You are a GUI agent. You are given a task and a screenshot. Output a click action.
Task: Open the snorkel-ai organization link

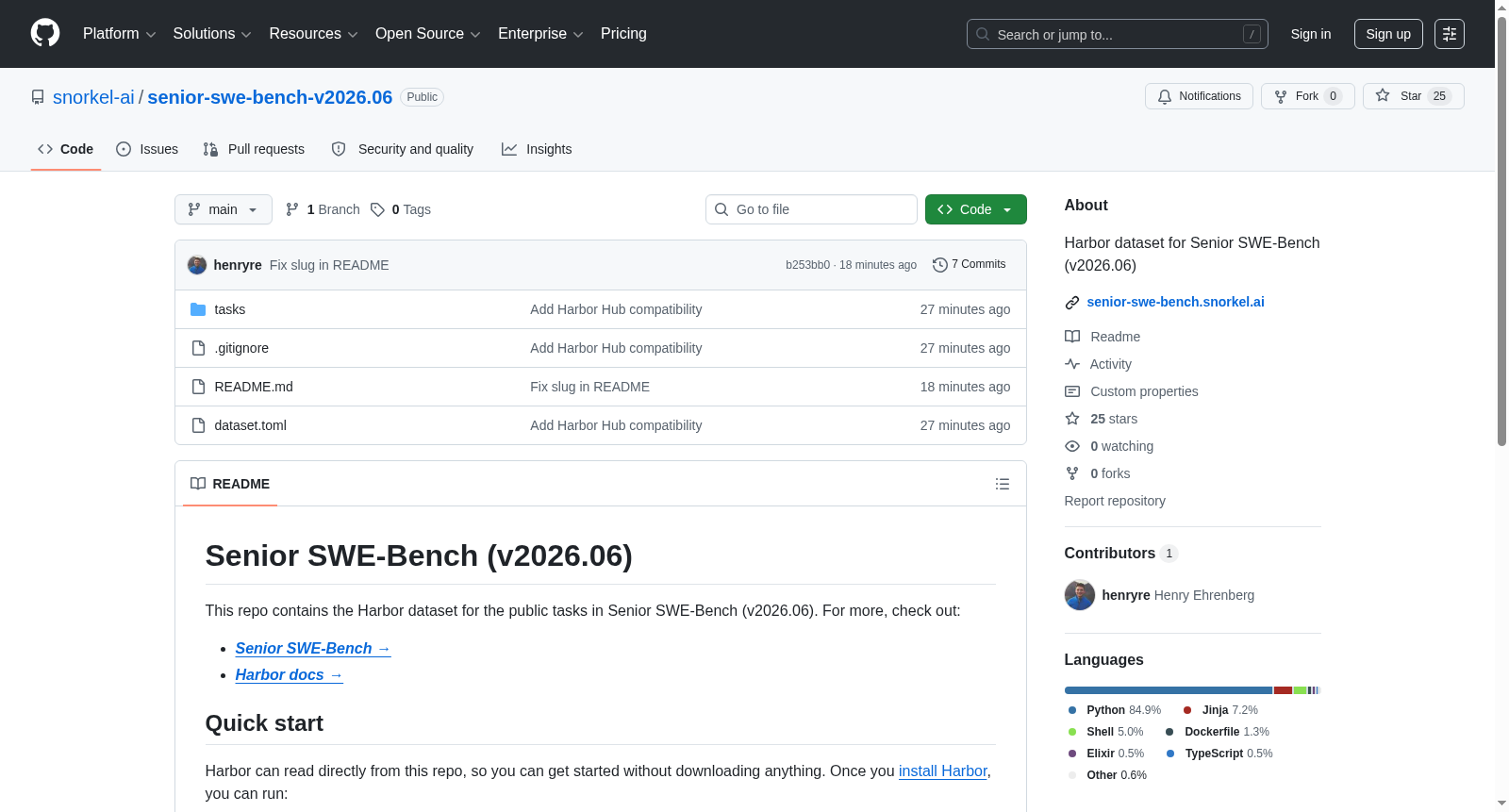[x=93, y=97]
